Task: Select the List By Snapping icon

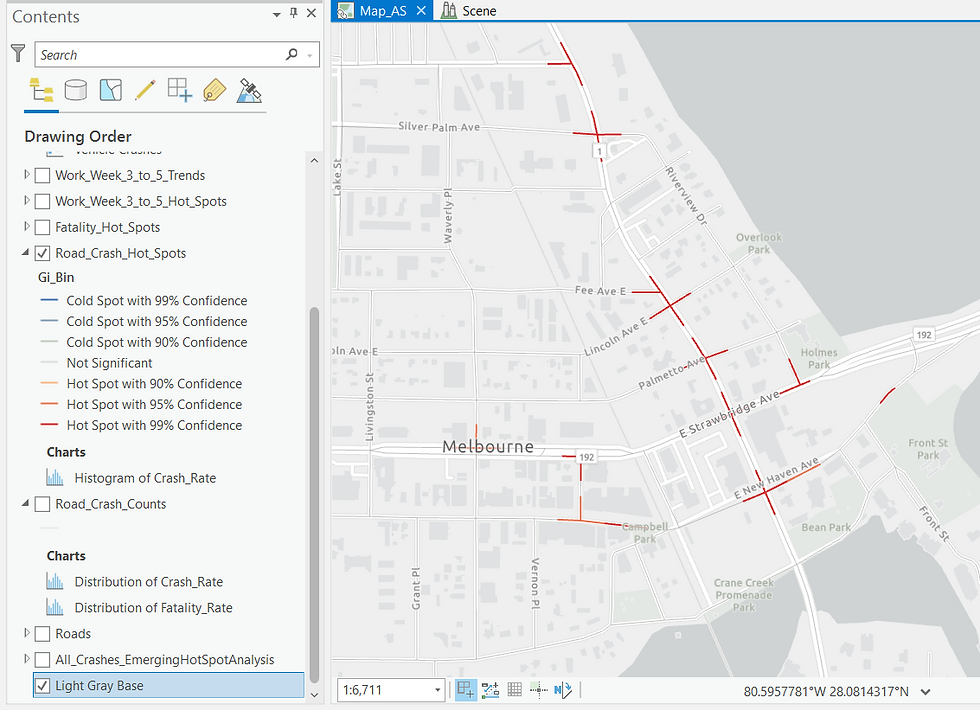Action: pos(179,91)
